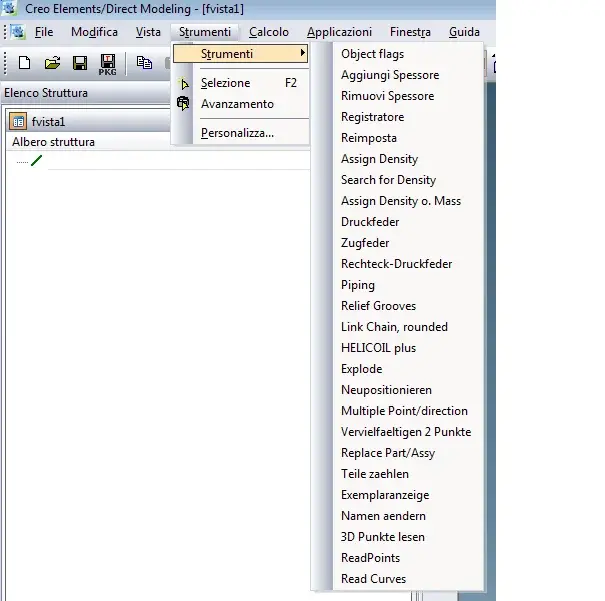Image resolution: width=605 pixels, height=601 pixels.
Task: Open the File menu
Action: coord(44,32)
